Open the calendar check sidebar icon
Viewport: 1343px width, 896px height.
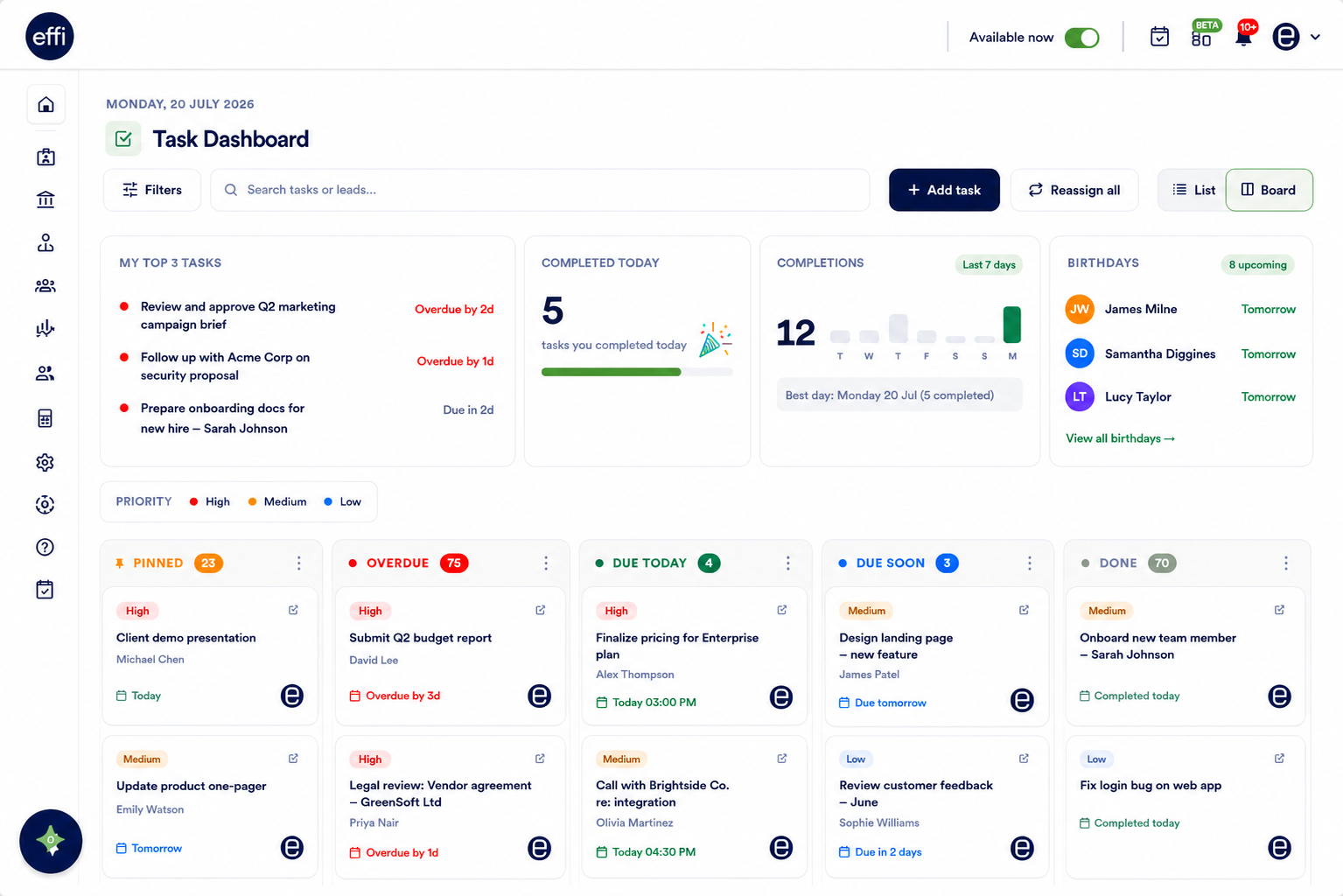[x=45, y=590]
